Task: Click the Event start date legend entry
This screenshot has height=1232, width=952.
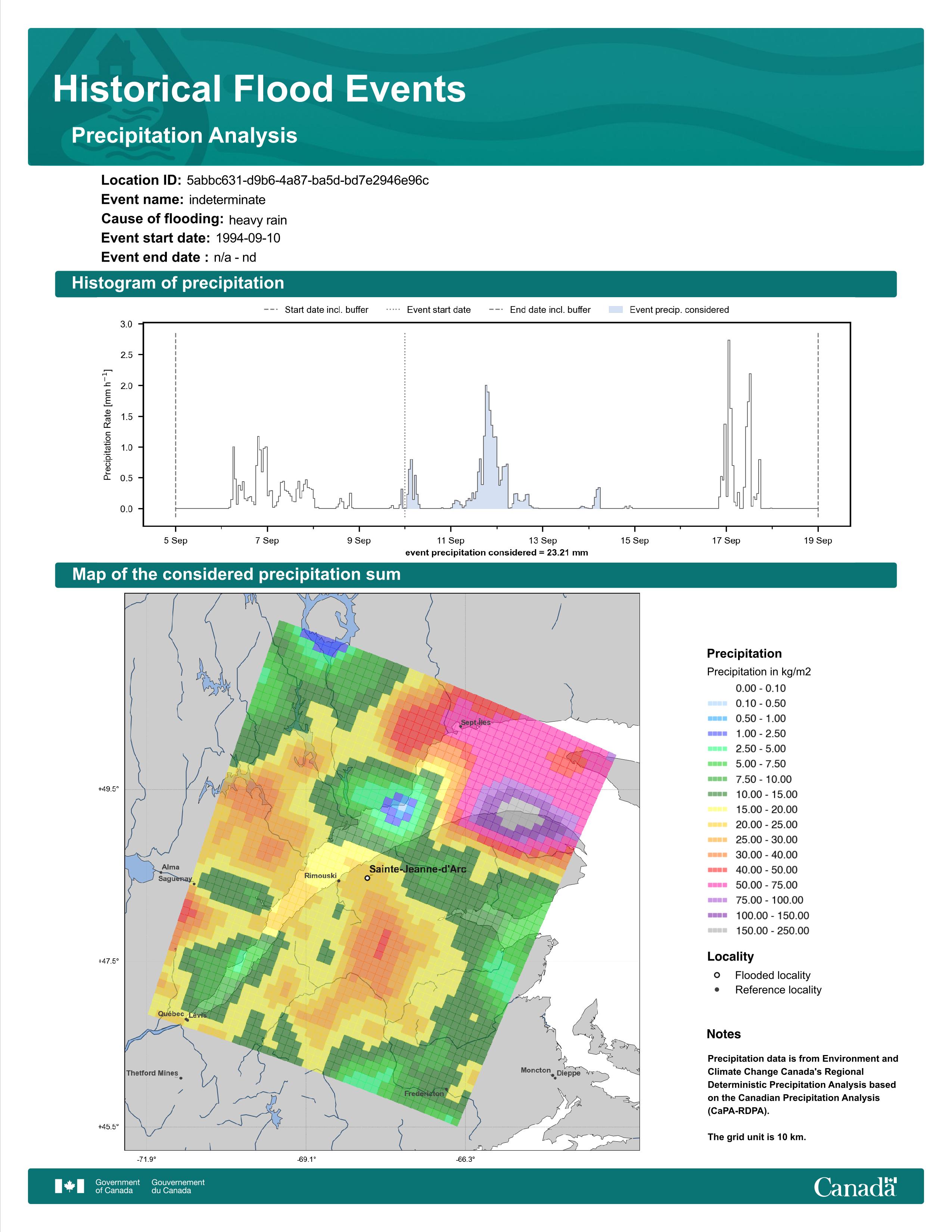Action: pos(429,310)
